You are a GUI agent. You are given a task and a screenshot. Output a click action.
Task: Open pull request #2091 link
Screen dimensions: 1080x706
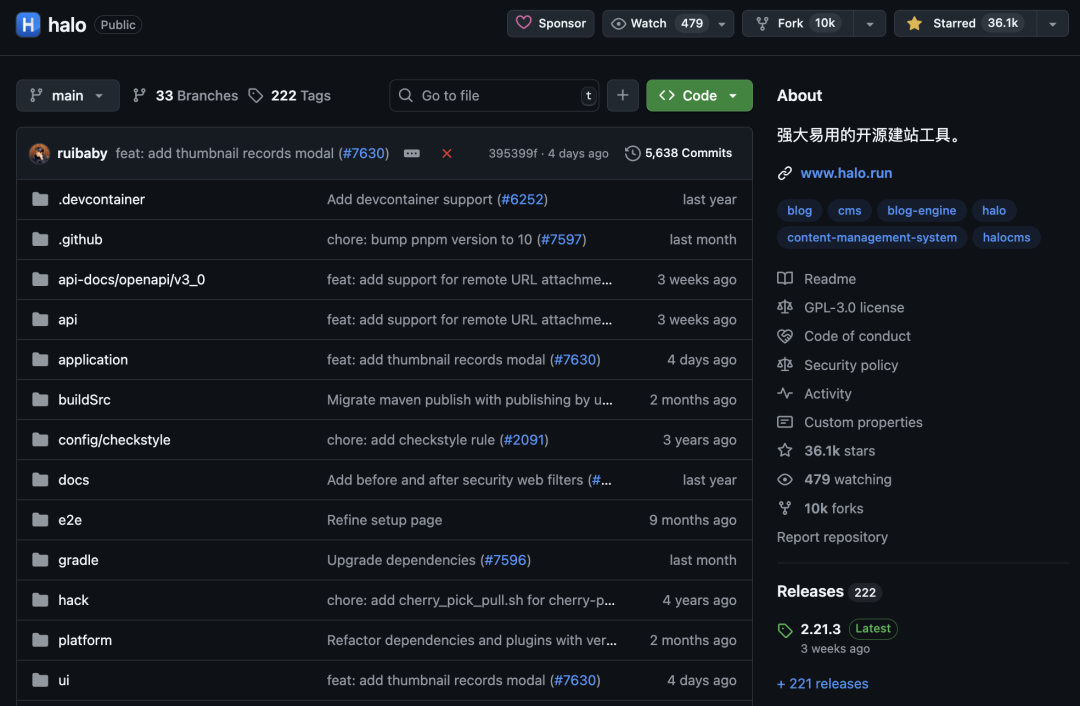click(x=524, y=439)
